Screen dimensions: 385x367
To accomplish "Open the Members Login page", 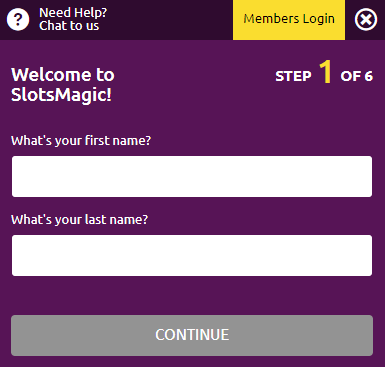I will coord(289,20).
